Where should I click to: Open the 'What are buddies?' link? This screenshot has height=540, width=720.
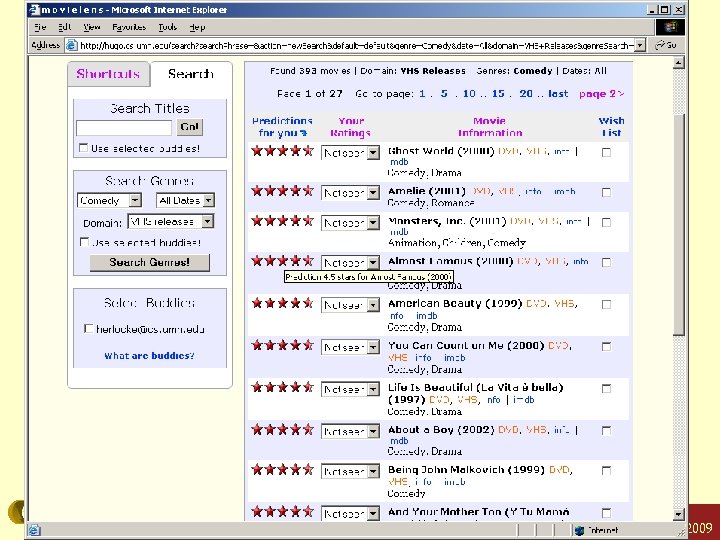[149, 355]
